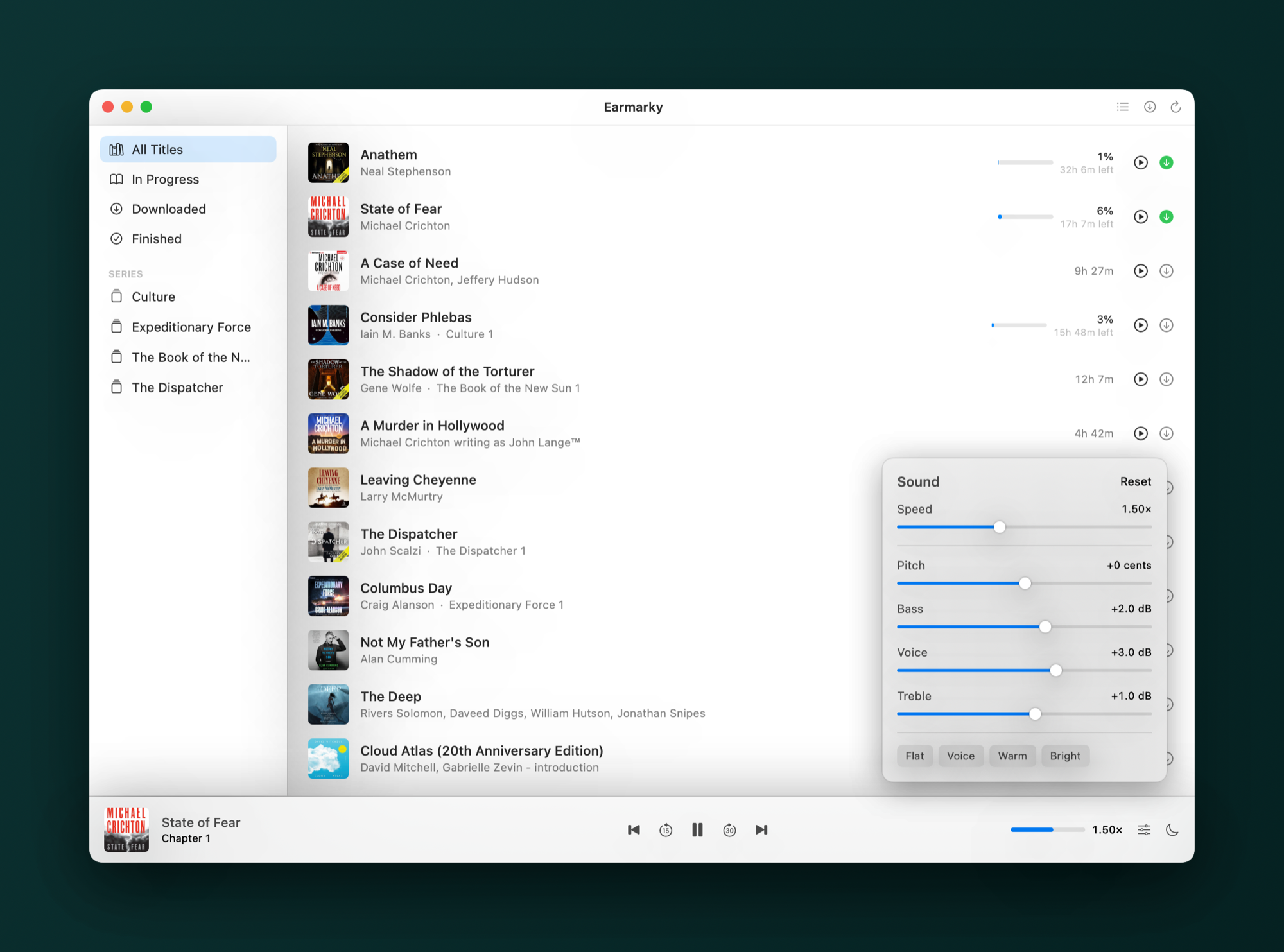This screenshot has width=1284, height=952.
Task: Click Anathem's green downloaded icon
Action: [x=1167, y=162]
